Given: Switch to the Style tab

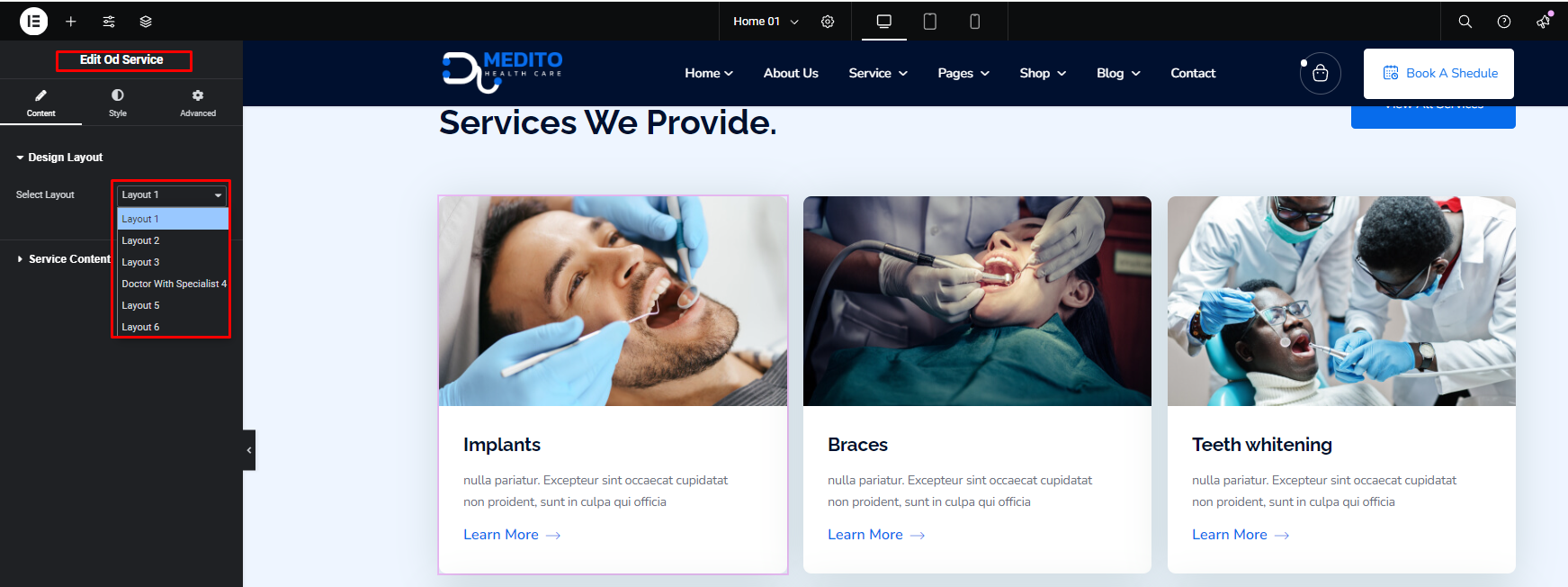Looking at the screenshot, I should (118, 103).
